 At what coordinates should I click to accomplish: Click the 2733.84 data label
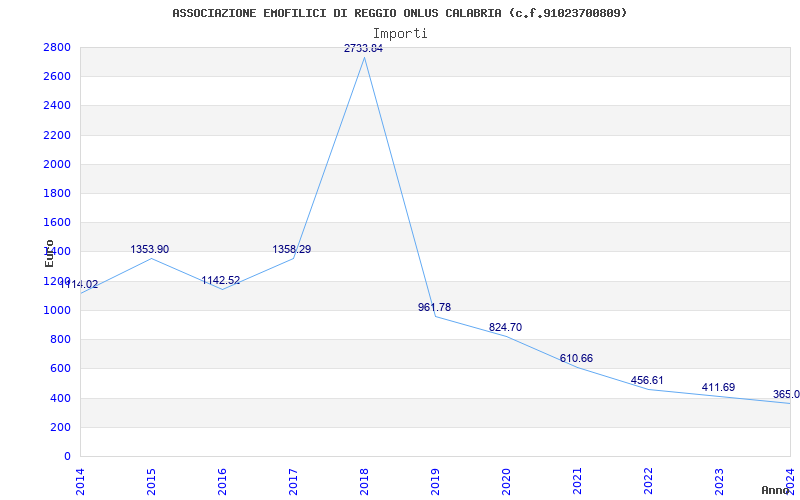click(363, 48)
